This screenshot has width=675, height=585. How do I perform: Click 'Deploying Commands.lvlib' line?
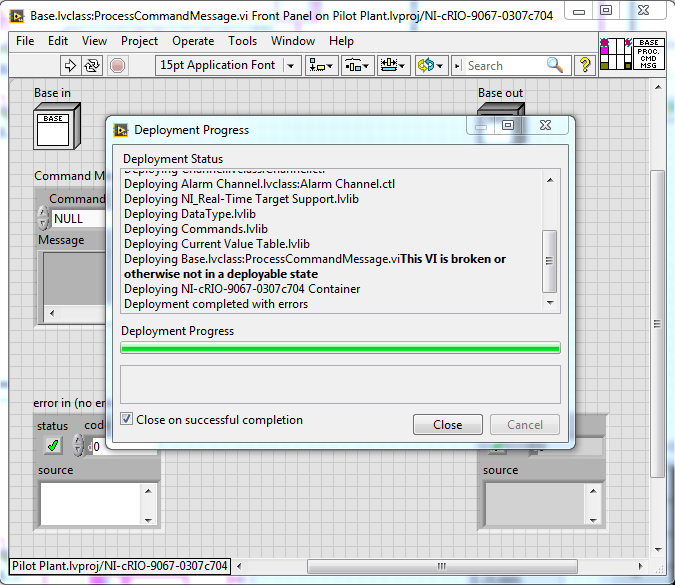click(x=196, y=229)
